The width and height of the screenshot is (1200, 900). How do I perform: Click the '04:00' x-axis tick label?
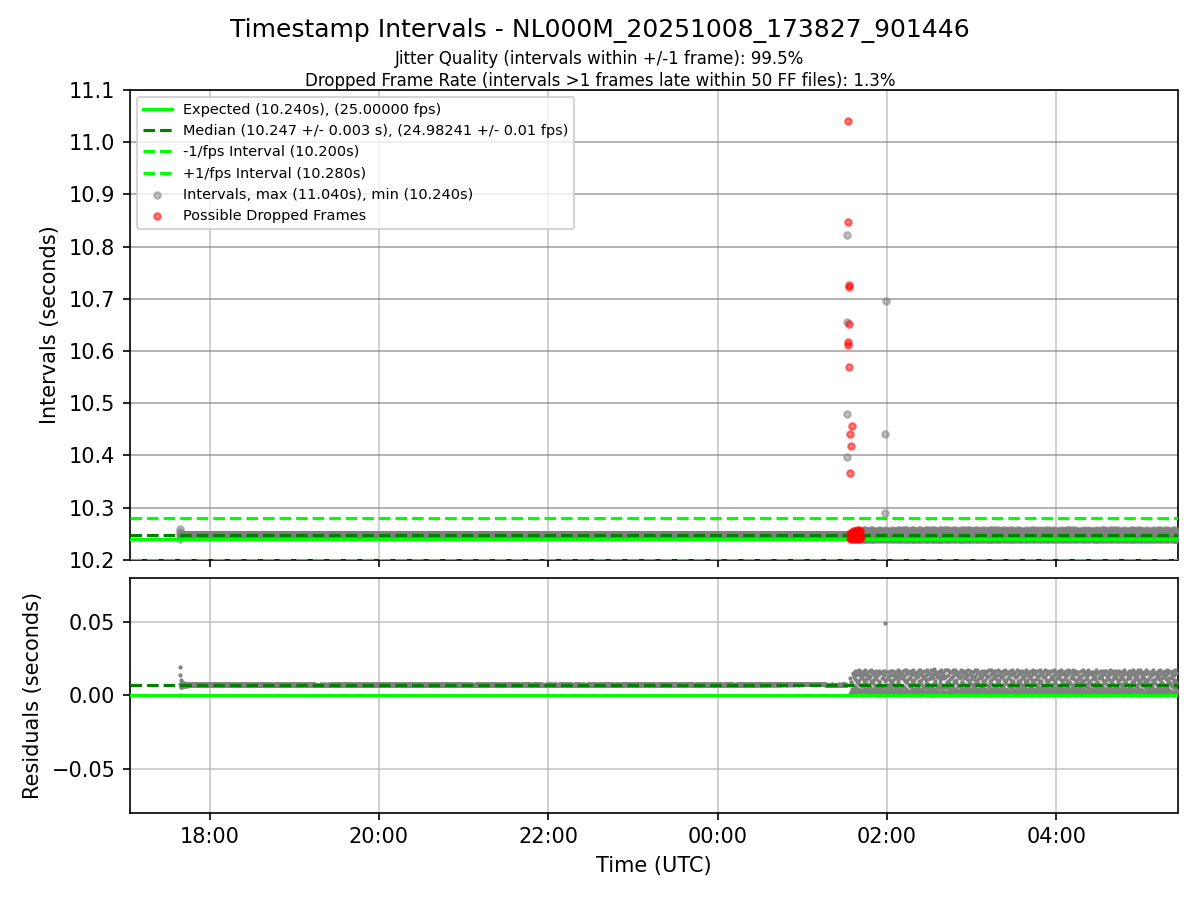click(x=1057, y=835)
